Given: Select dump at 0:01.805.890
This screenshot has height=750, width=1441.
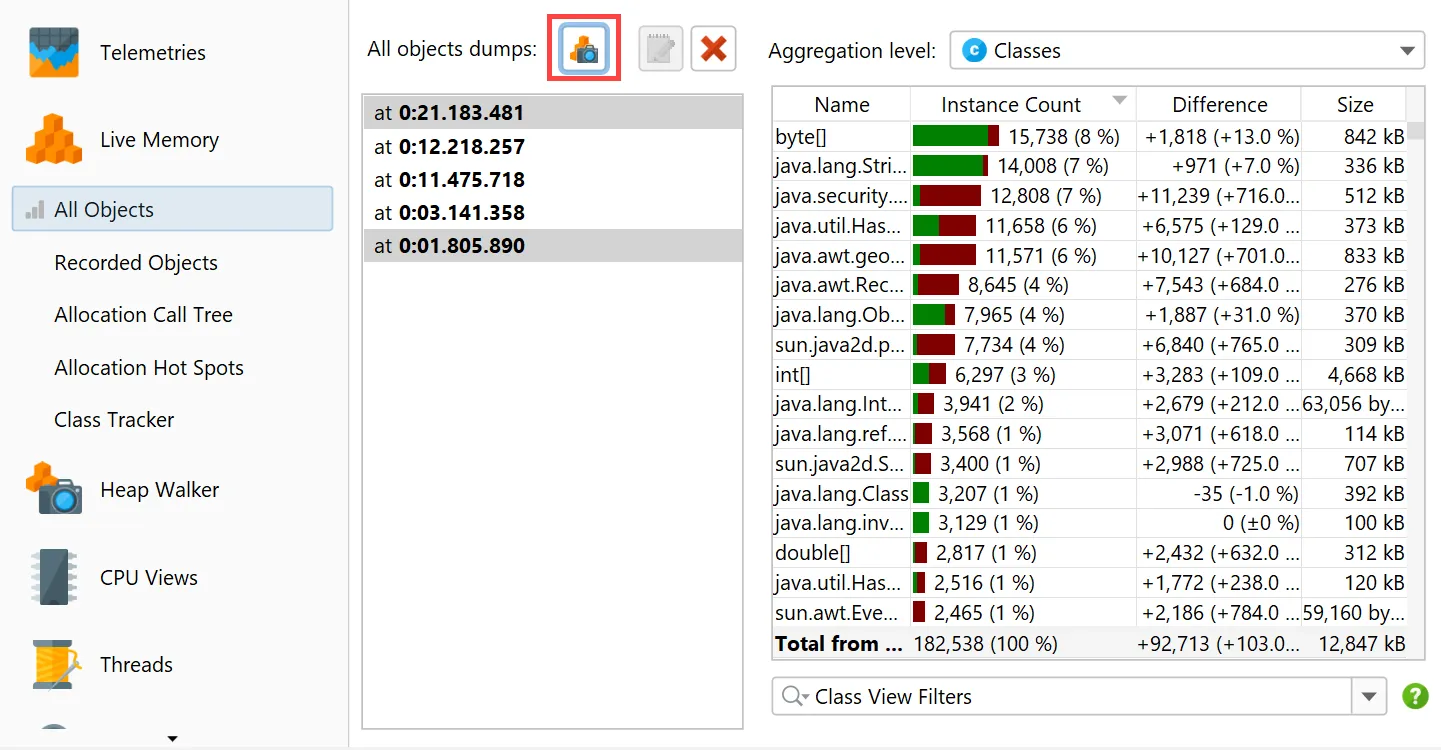Looking at the screenshot, I should pyautogui.click(x=553, y=246).
